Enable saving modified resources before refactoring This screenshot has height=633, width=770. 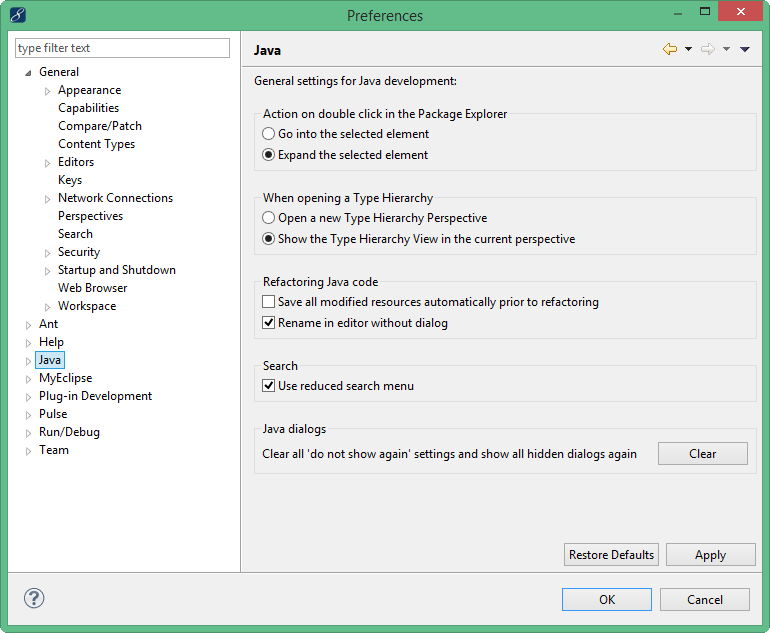(268, 302)
